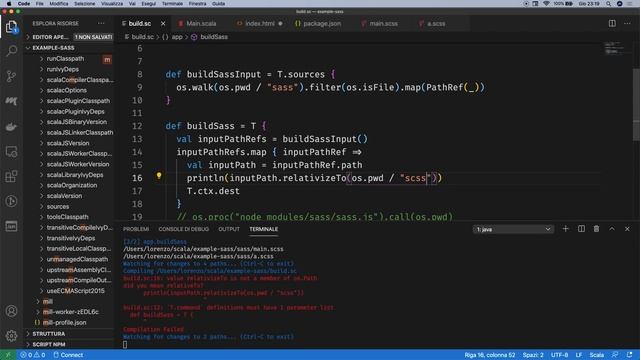Click the Connect button in status bar

click(x=68, y=355)
